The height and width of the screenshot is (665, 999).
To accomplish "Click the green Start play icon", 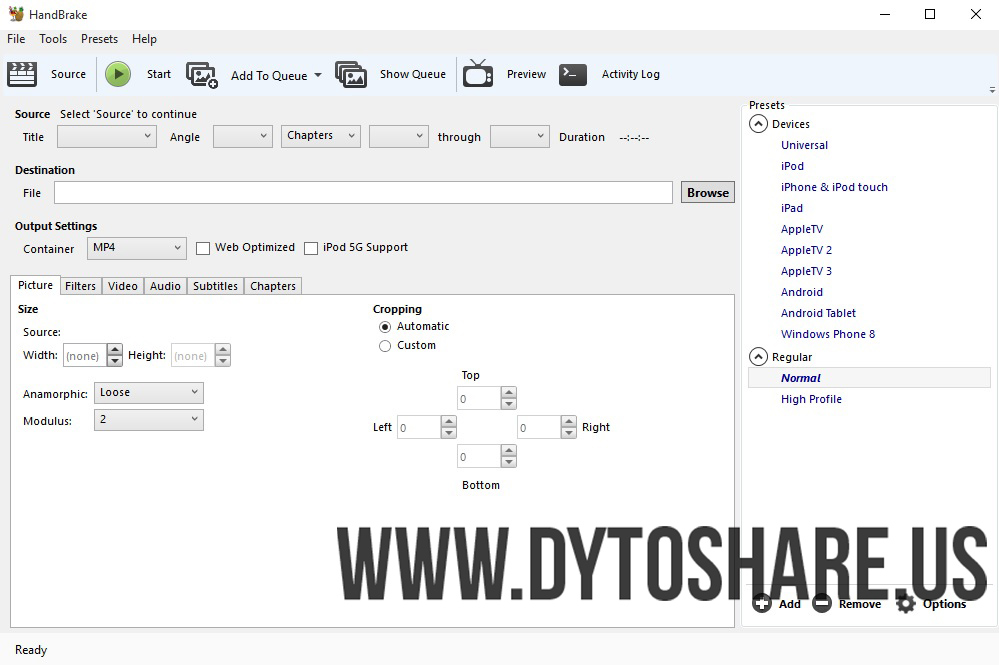I will pyautogui.click(x=118, y=75).
